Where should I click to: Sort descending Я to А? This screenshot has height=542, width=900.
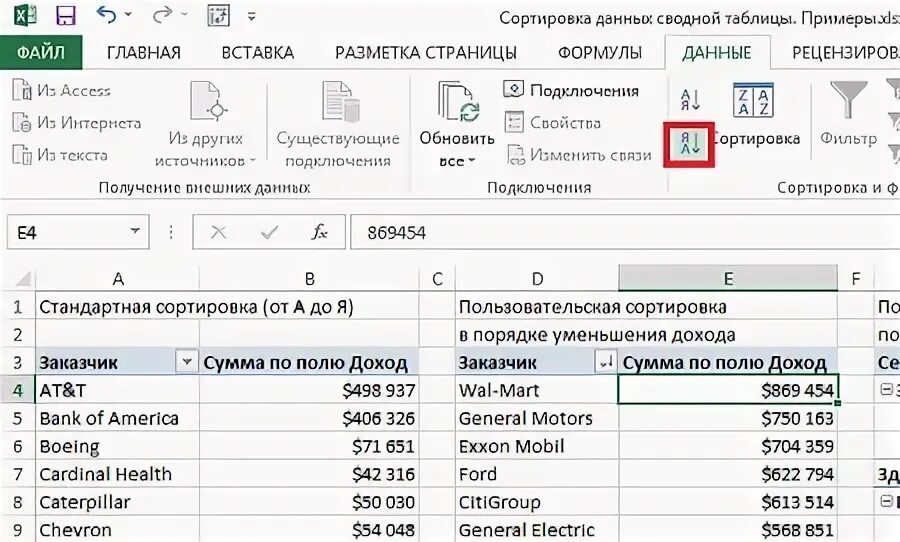tap(689, 144)
